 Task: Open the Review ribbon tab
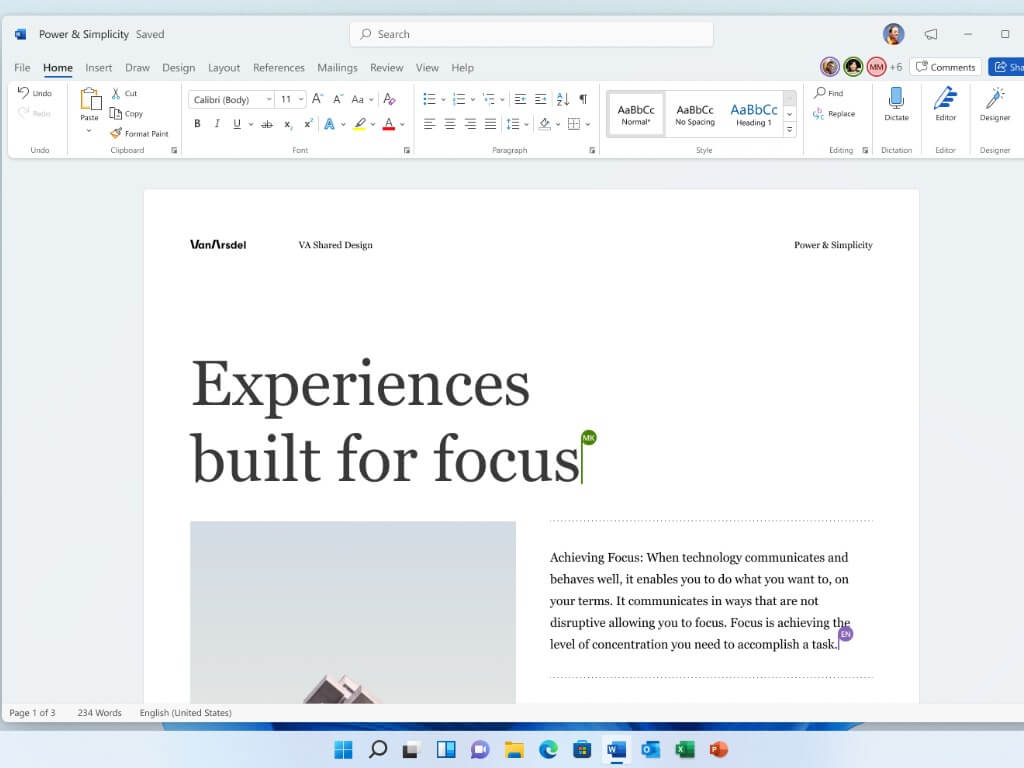[386, 68]
